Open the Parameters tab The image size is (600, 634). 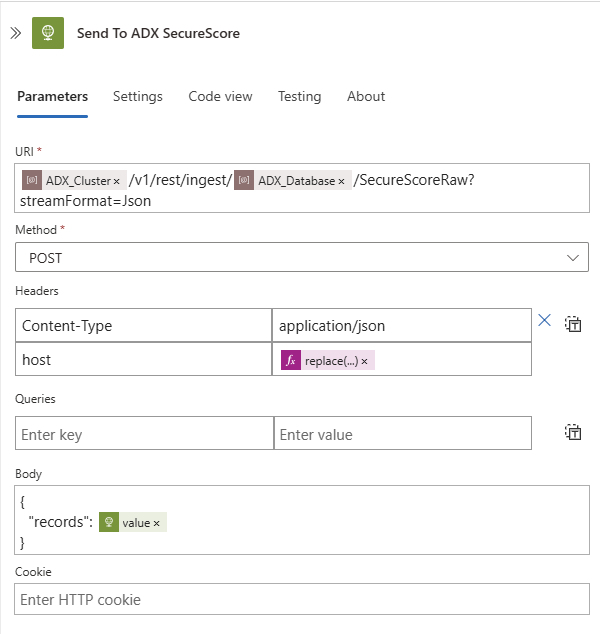click(53, 96)
